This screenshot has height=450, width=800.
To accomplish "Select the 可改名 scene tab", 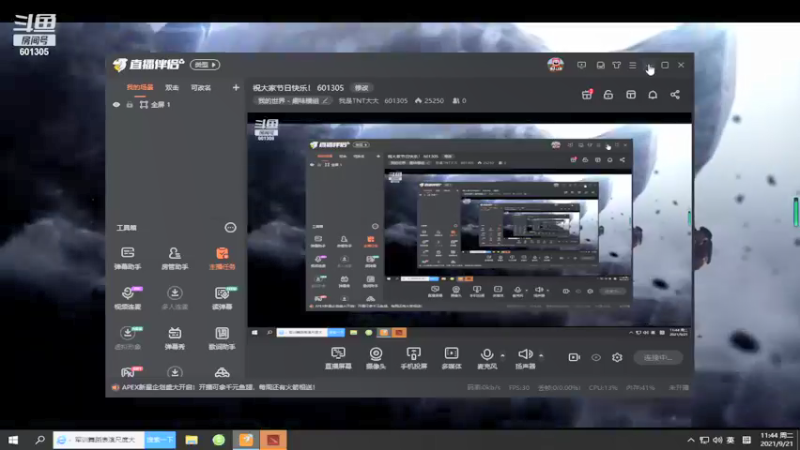I will pos(201,88).
